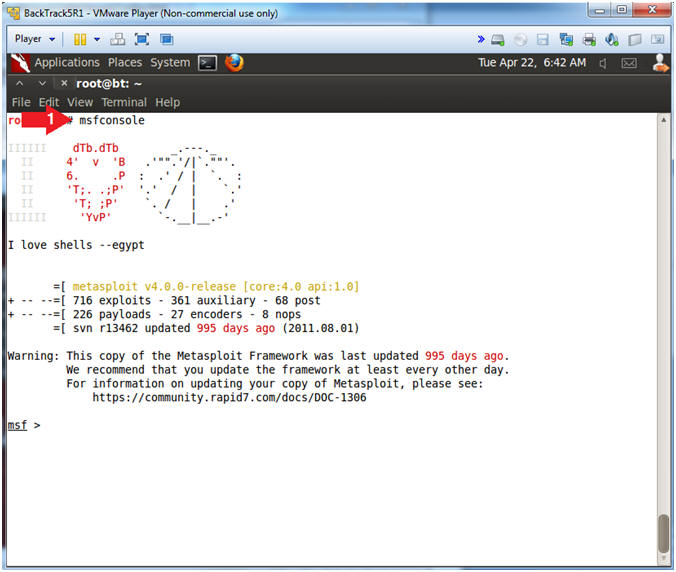Open the terminal File menu
This screenshot has width=676, height=572.
click(x=21, y=103)
